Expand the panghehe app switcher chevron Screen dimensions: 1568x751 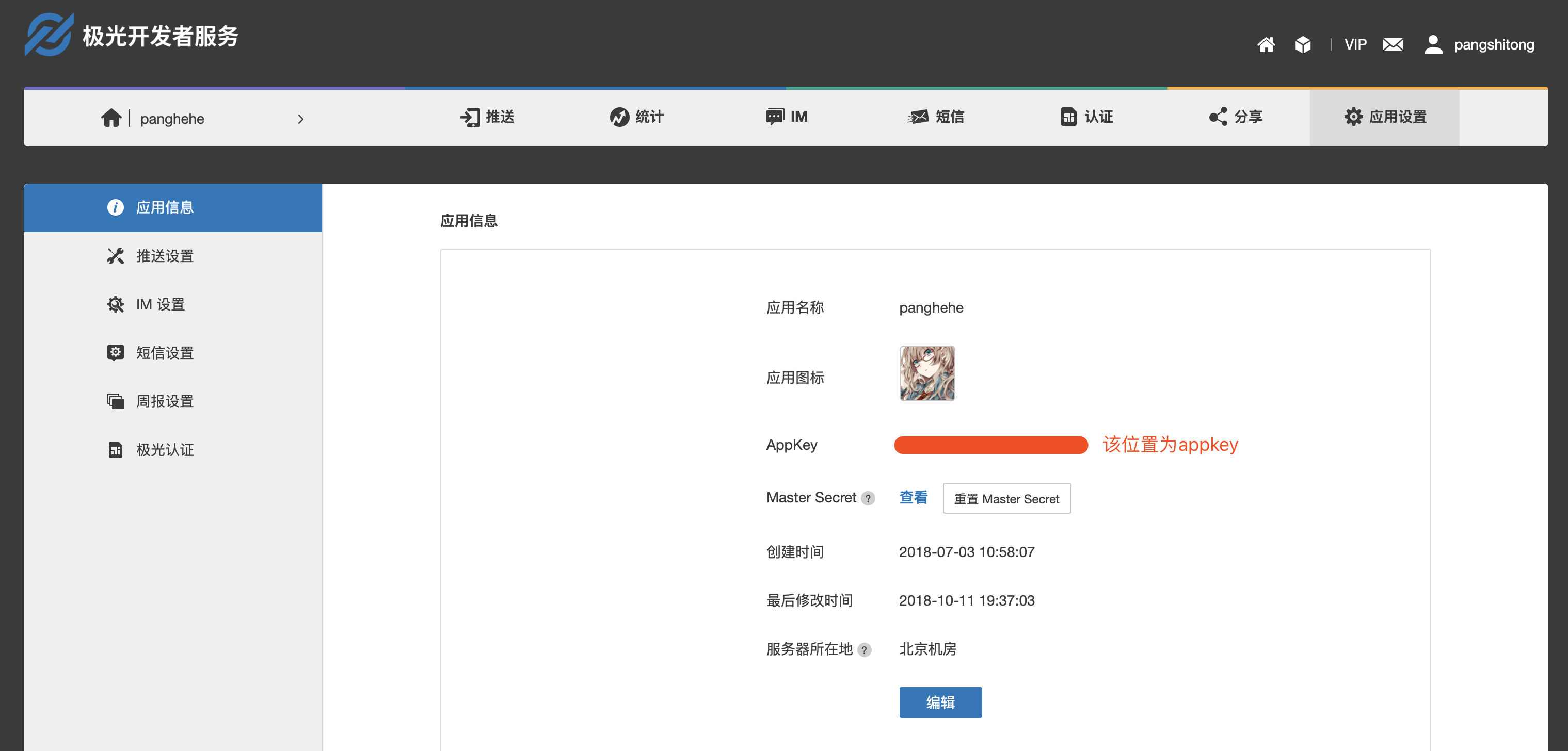point(300,119)
